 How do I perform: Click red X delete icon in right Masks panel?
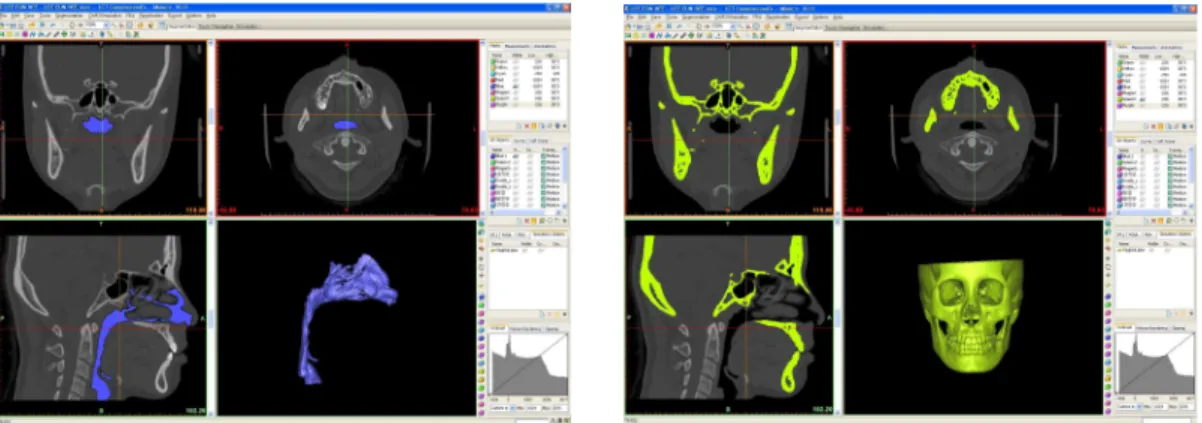[x=1151, y=125]
